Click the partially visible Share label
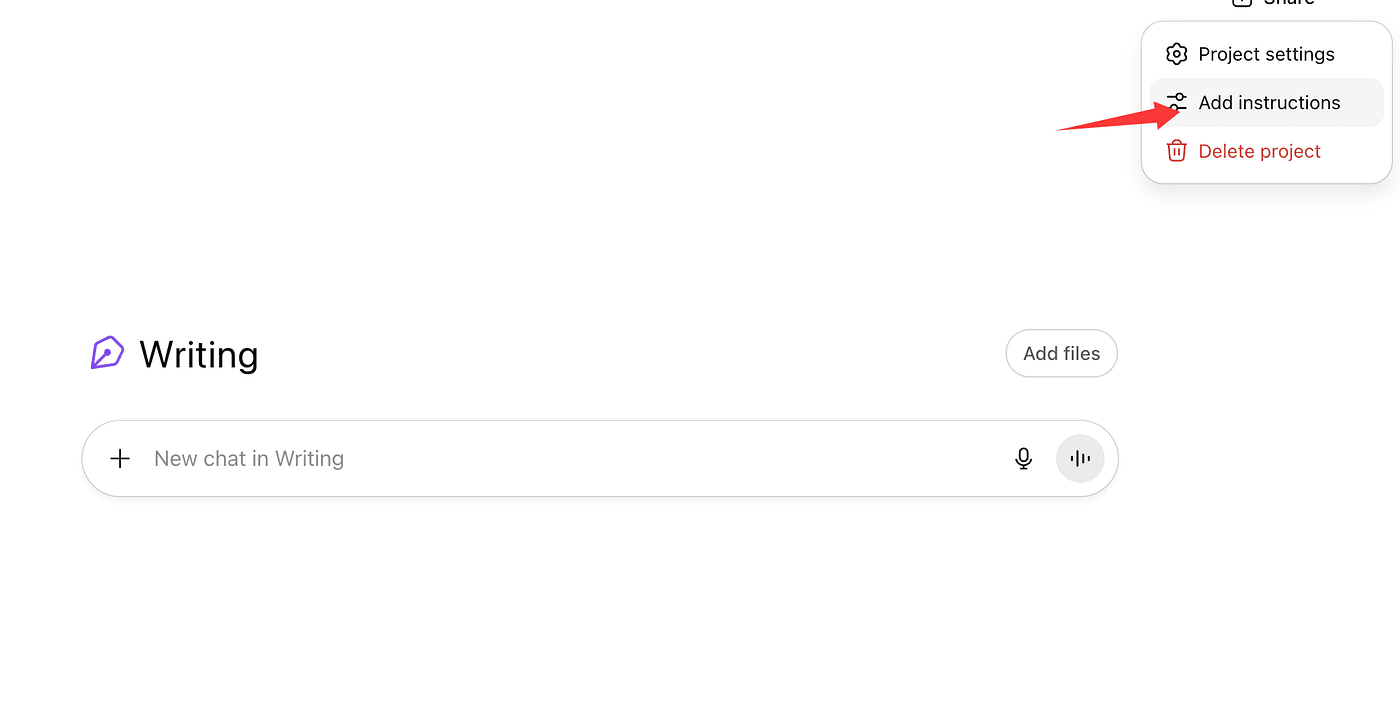Screen dimensions: 1400x716 tap(1289, 3)
